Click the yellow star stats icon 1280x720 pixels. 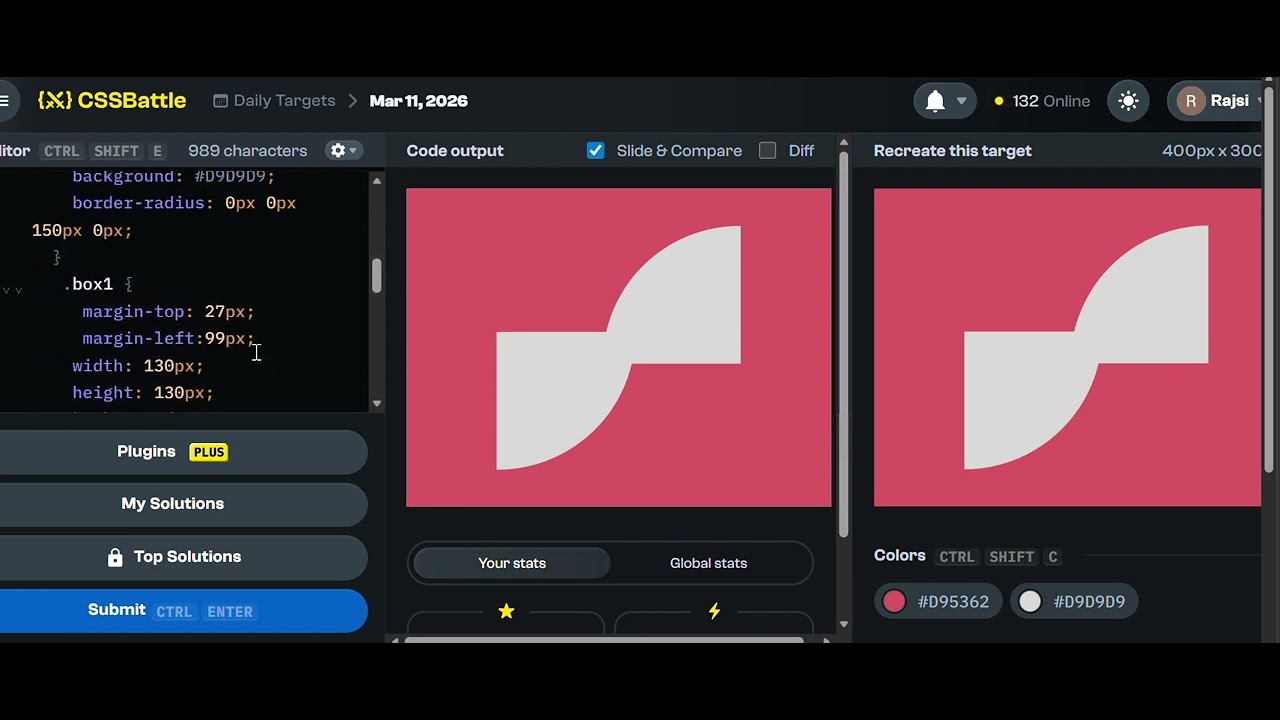click(506, 611)
